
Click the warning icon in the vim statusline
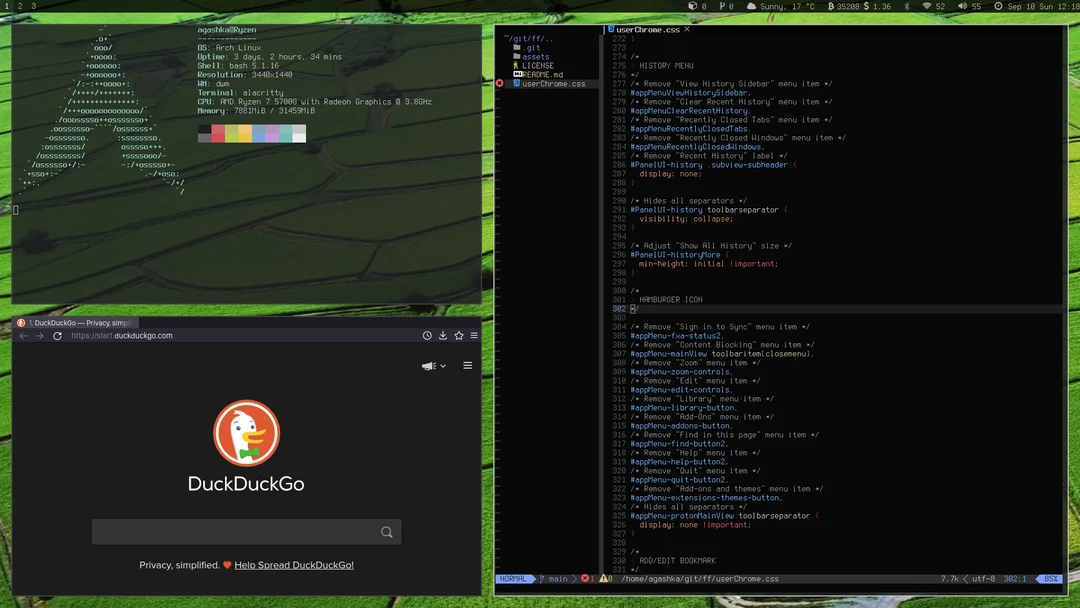coord(604,578)
